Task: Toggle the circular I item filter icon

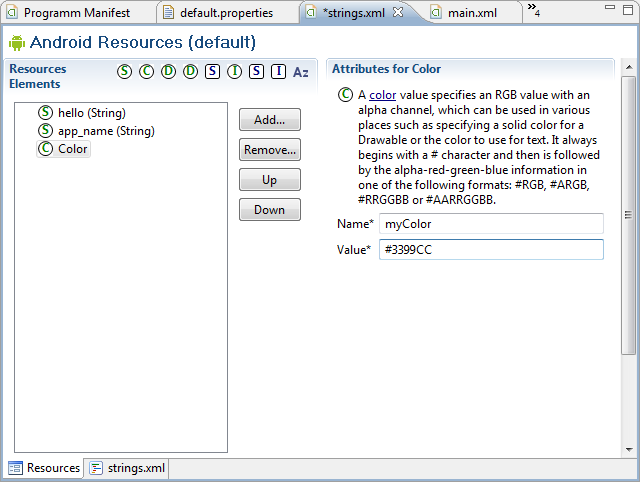Action: tap(234, 71)
